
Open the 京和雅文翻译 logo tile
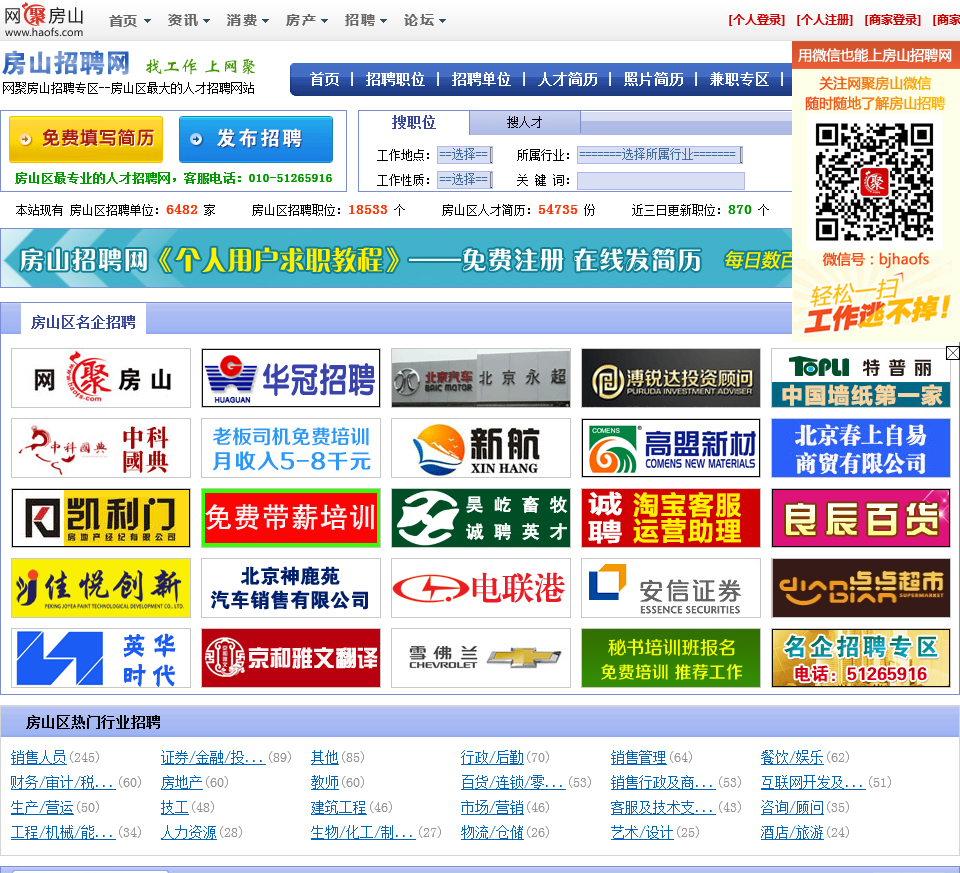coord(291,658)
